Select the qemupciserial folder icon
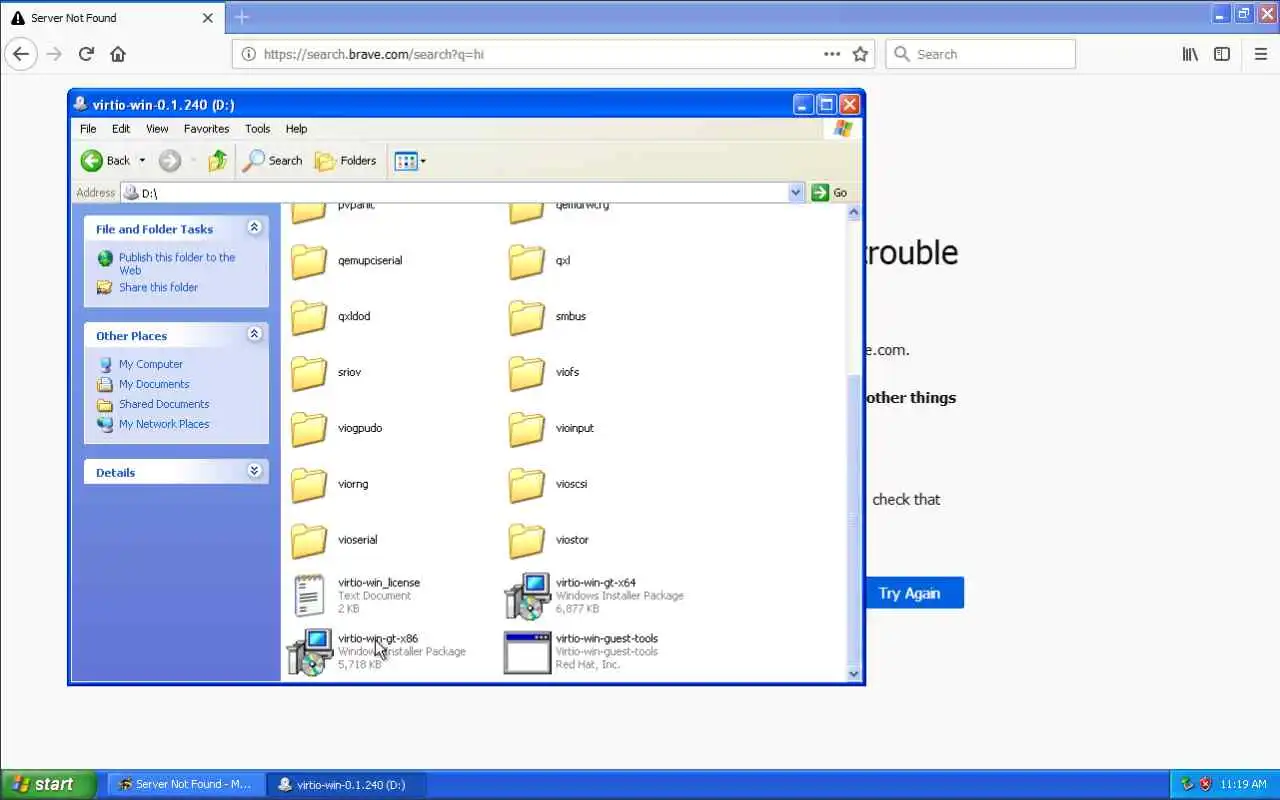This screenshot has height=800, width=1280. [309, 261]
